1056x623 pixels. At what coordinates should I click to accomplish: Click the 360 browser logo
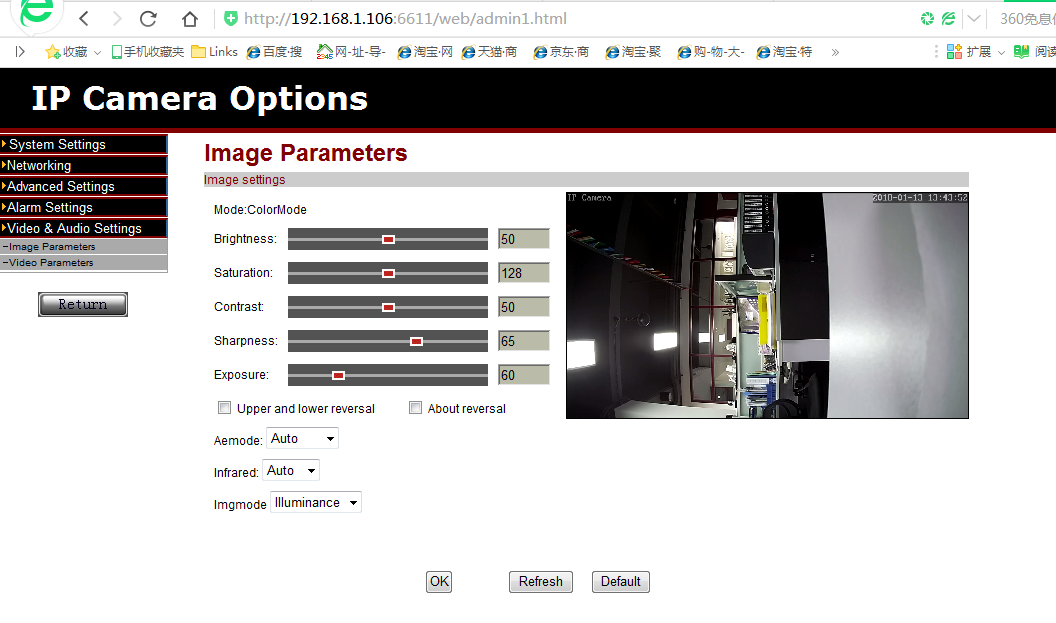(36, 13)
